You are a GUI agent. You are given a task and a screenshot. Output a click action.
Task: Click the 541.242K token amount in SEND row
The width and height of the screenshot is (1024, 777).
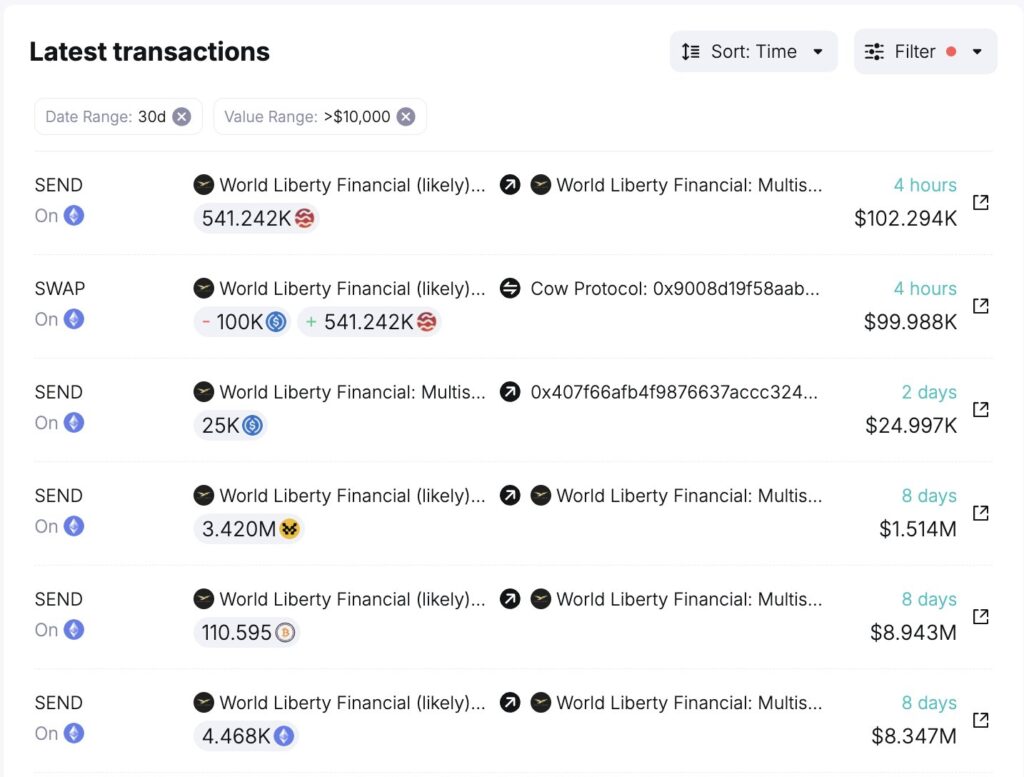(x=257, y=218)
